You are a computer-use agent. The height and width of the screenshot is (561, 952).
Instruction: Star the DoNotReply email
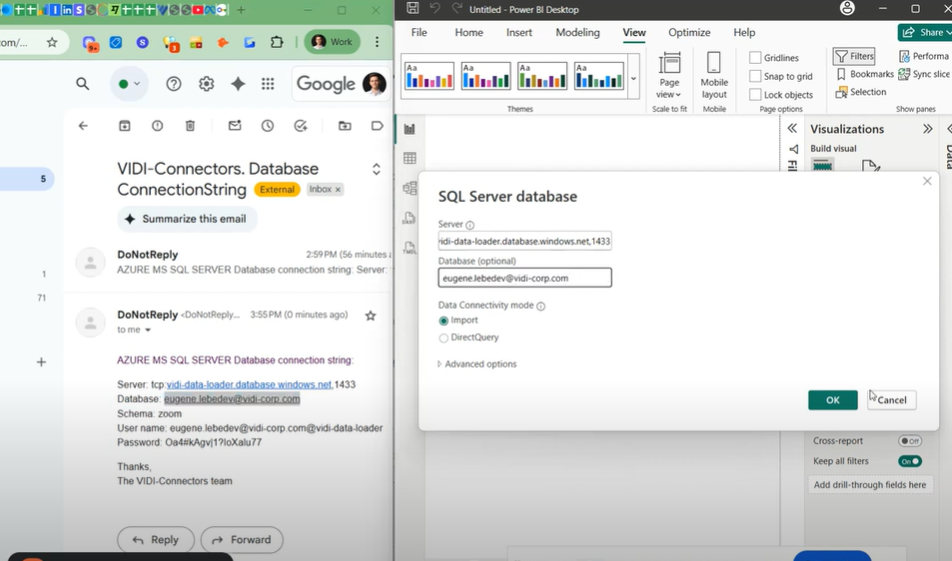pyautogui.click(x=370, y=316)
